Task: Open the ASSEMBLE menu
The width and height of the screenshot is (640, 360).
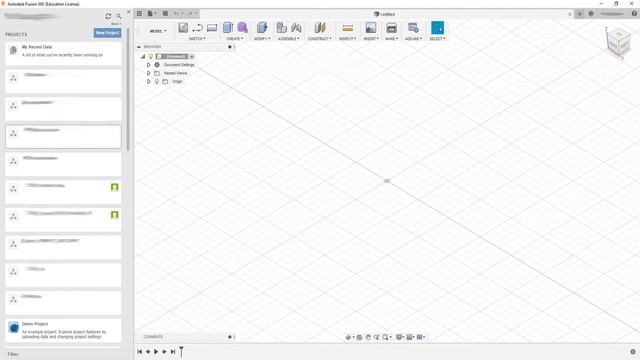Action: (289, 38)
